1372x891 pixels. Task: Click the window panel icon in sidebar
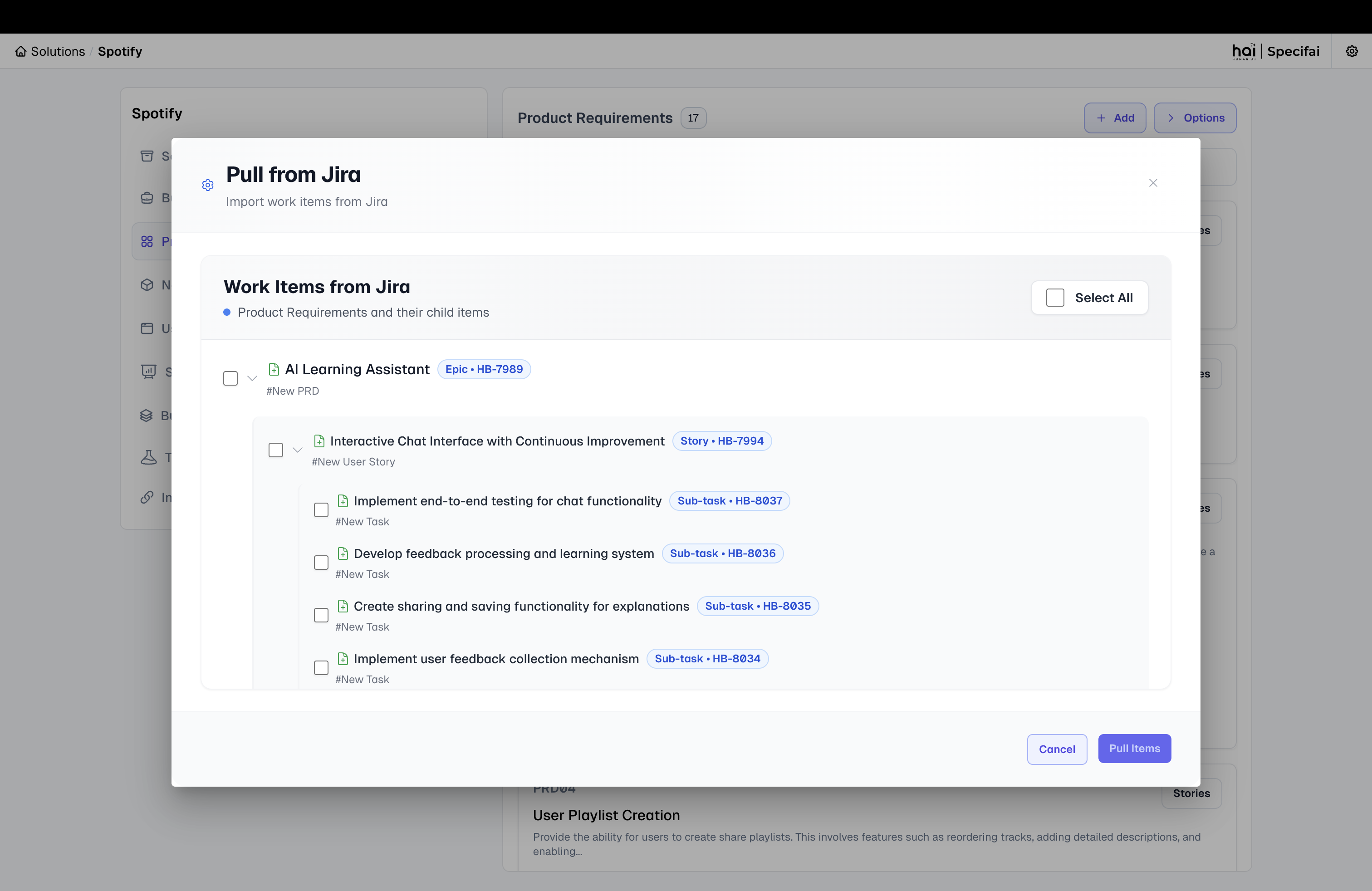[147, 328]
